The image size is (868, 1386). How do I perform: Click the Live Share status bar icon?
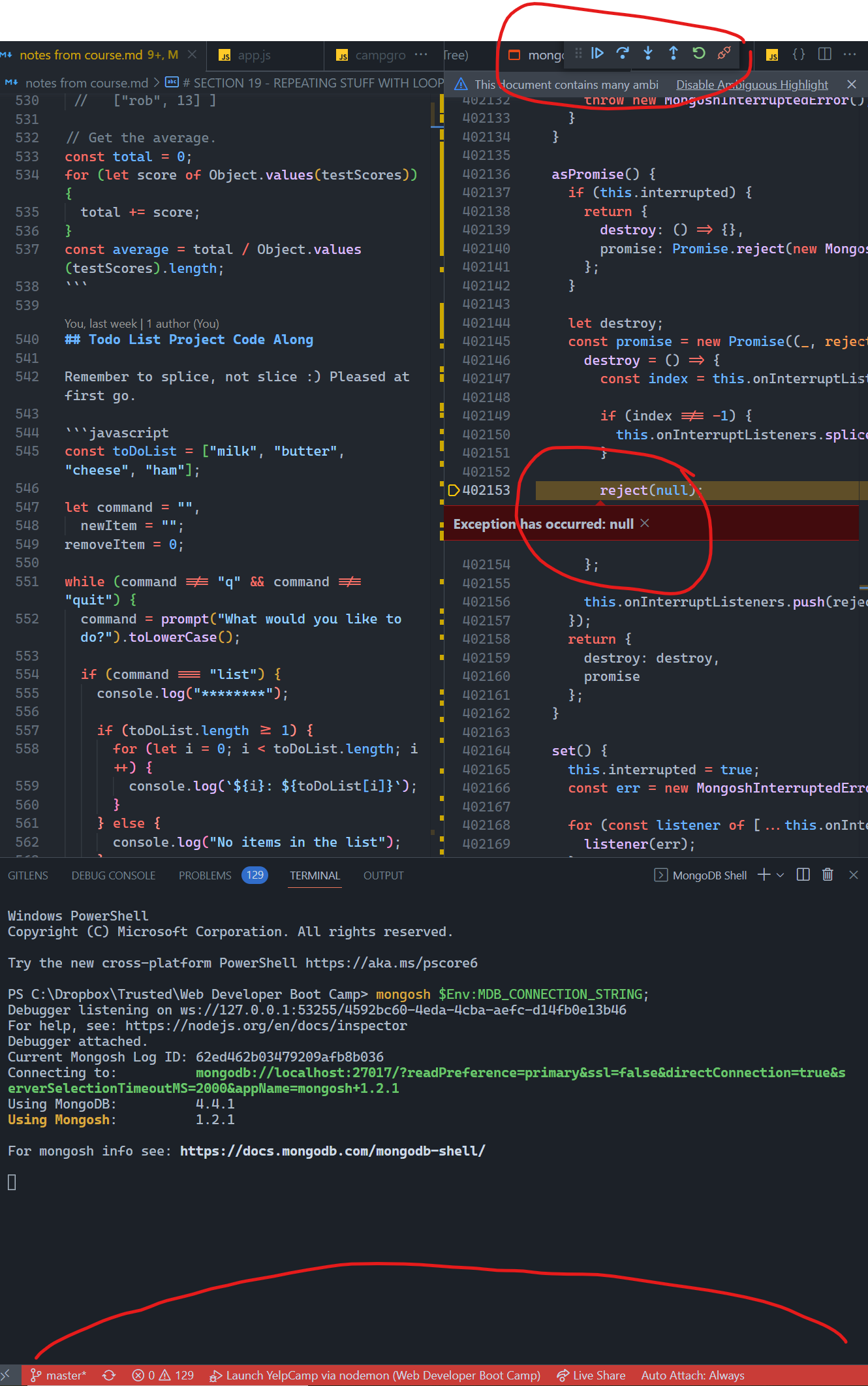click(591, 1376)
